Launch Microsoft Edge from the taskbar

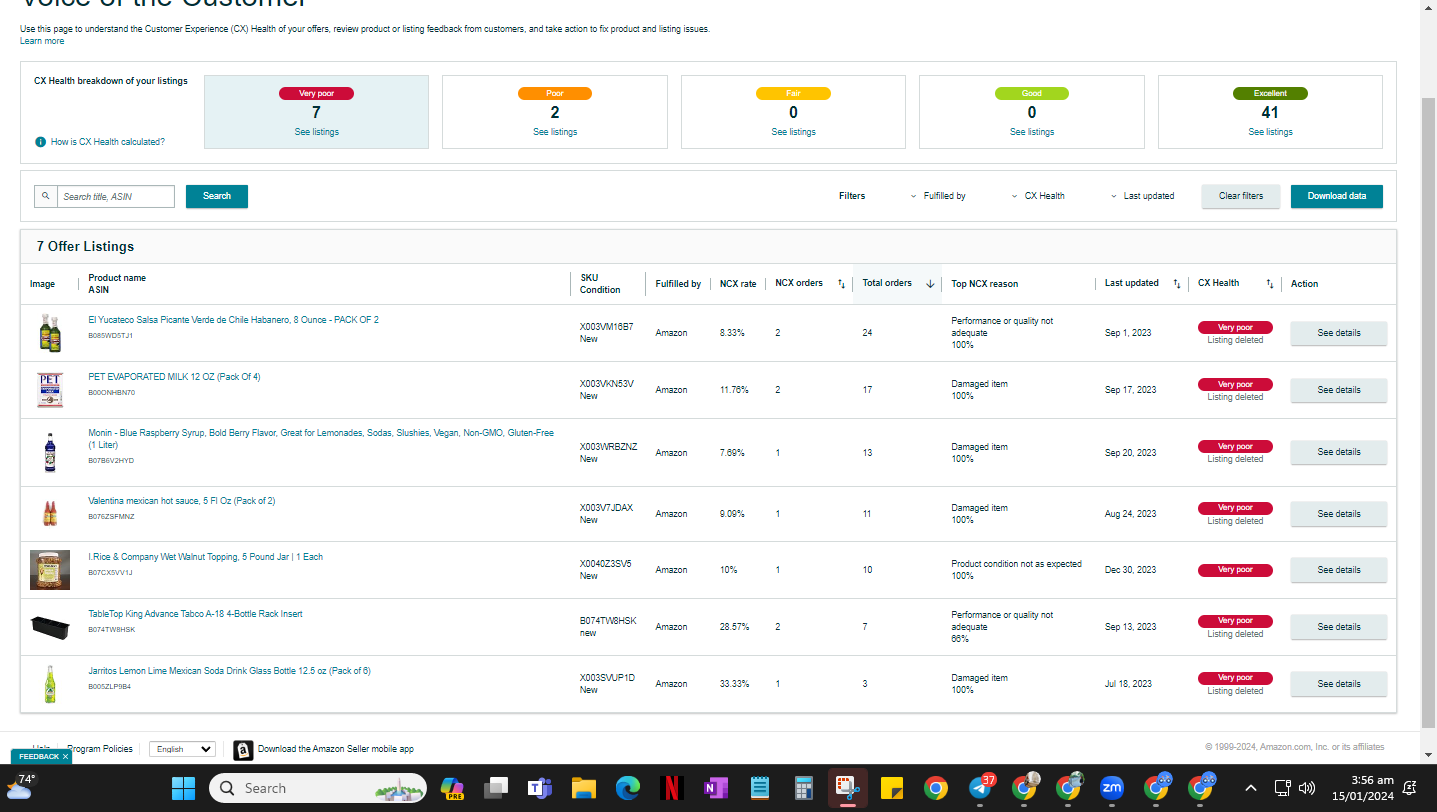tap(628, 788)
